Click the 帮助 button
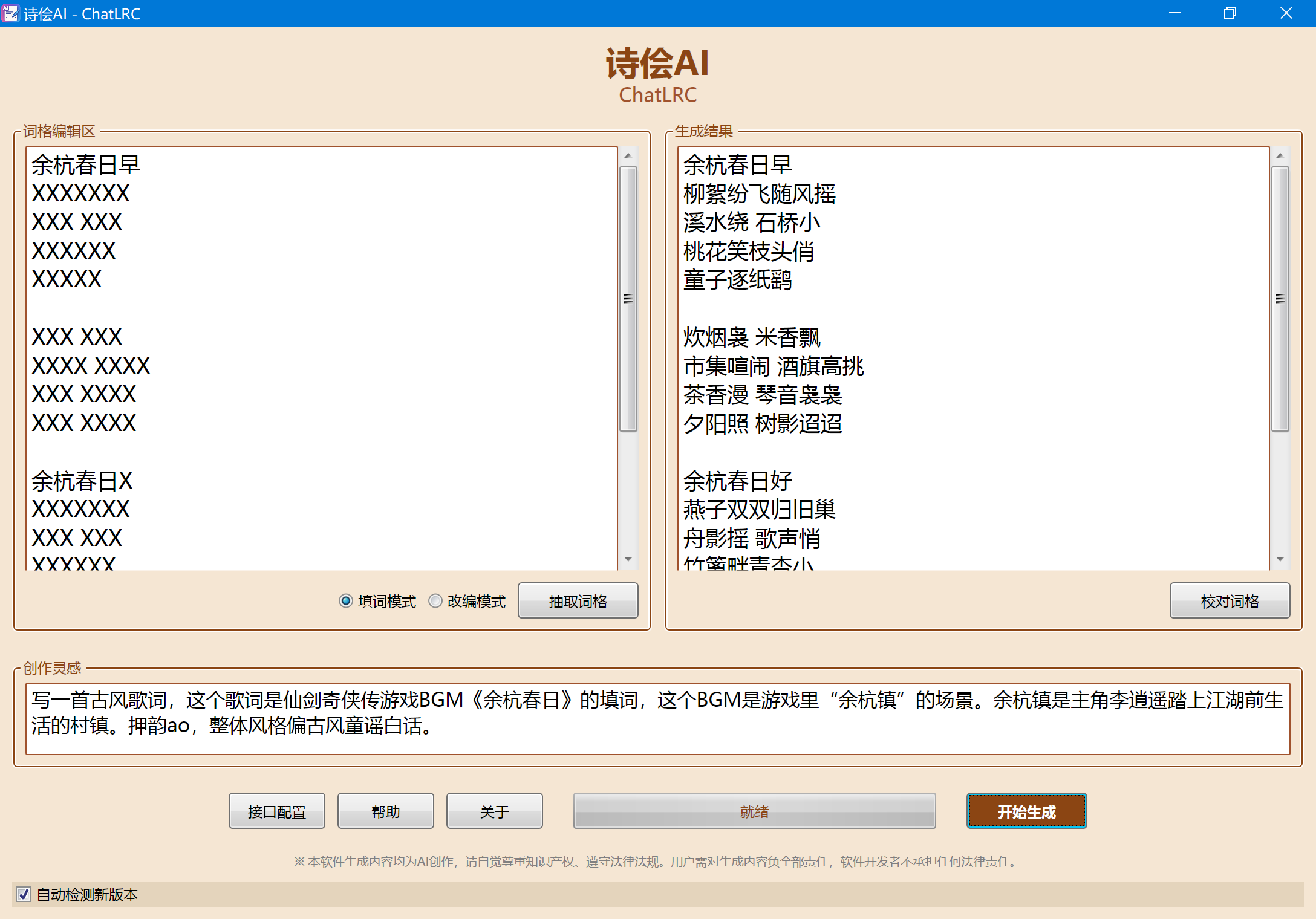1316x919 pixels. click(386, 811)
